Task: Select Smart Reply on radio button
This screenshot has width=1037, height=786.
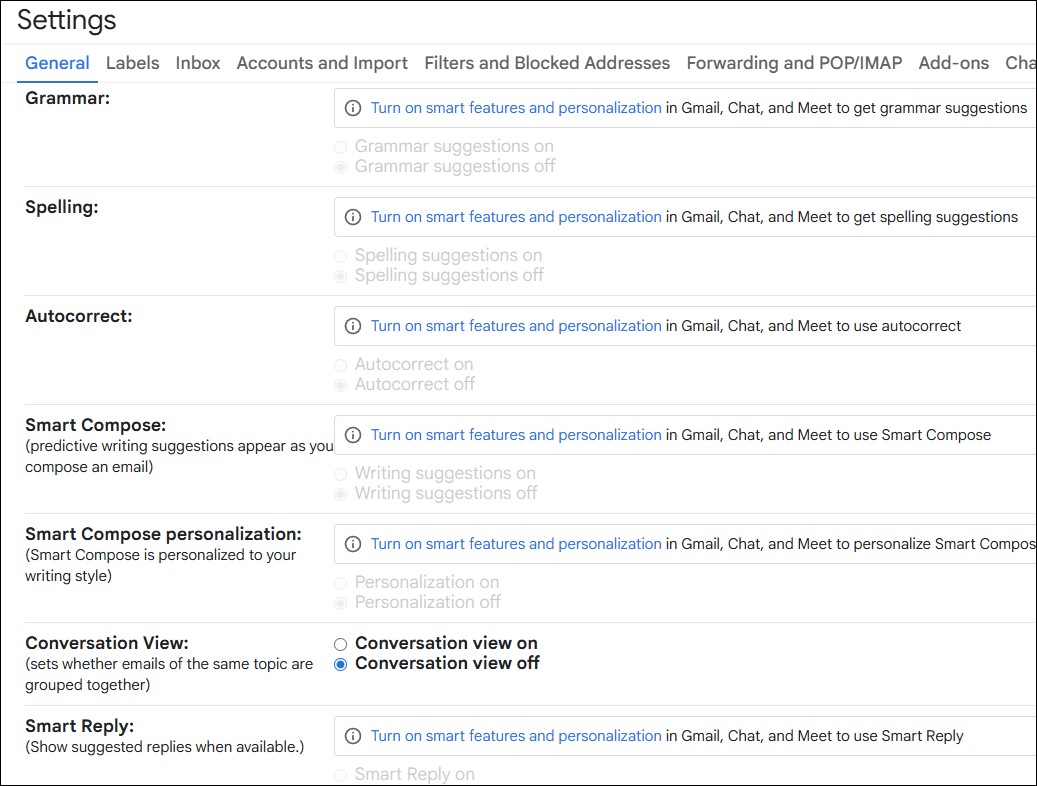Action: (341, 775)
